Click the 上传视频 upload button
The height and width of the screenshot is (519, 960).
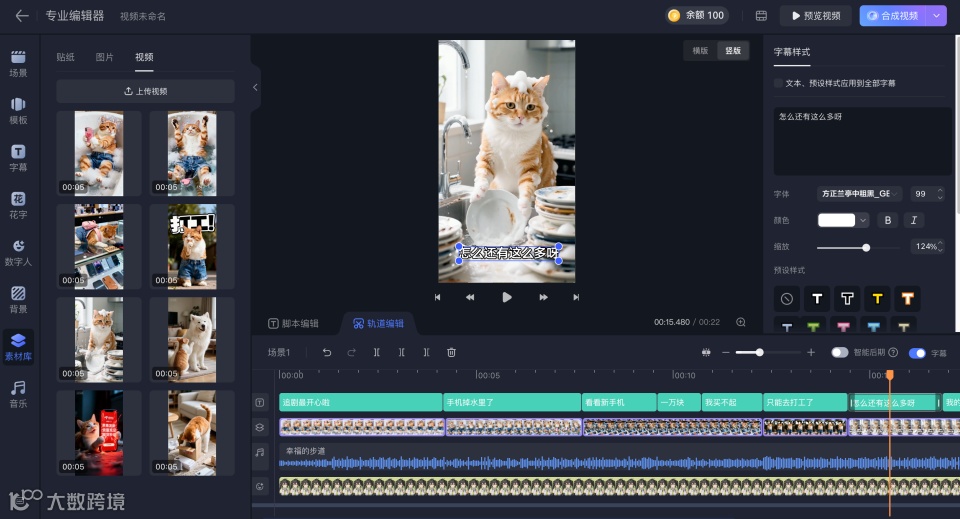pyautogui.click(x=145, y=91)
